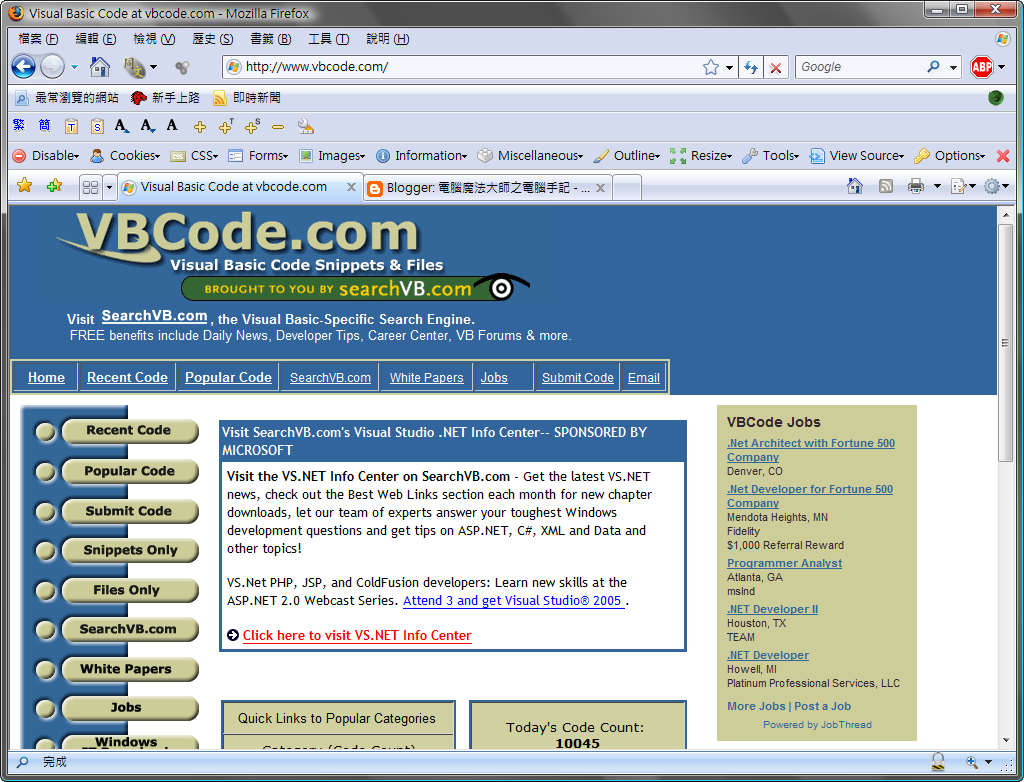Click the searchVB.com banner image

click(x=355, y=288)
